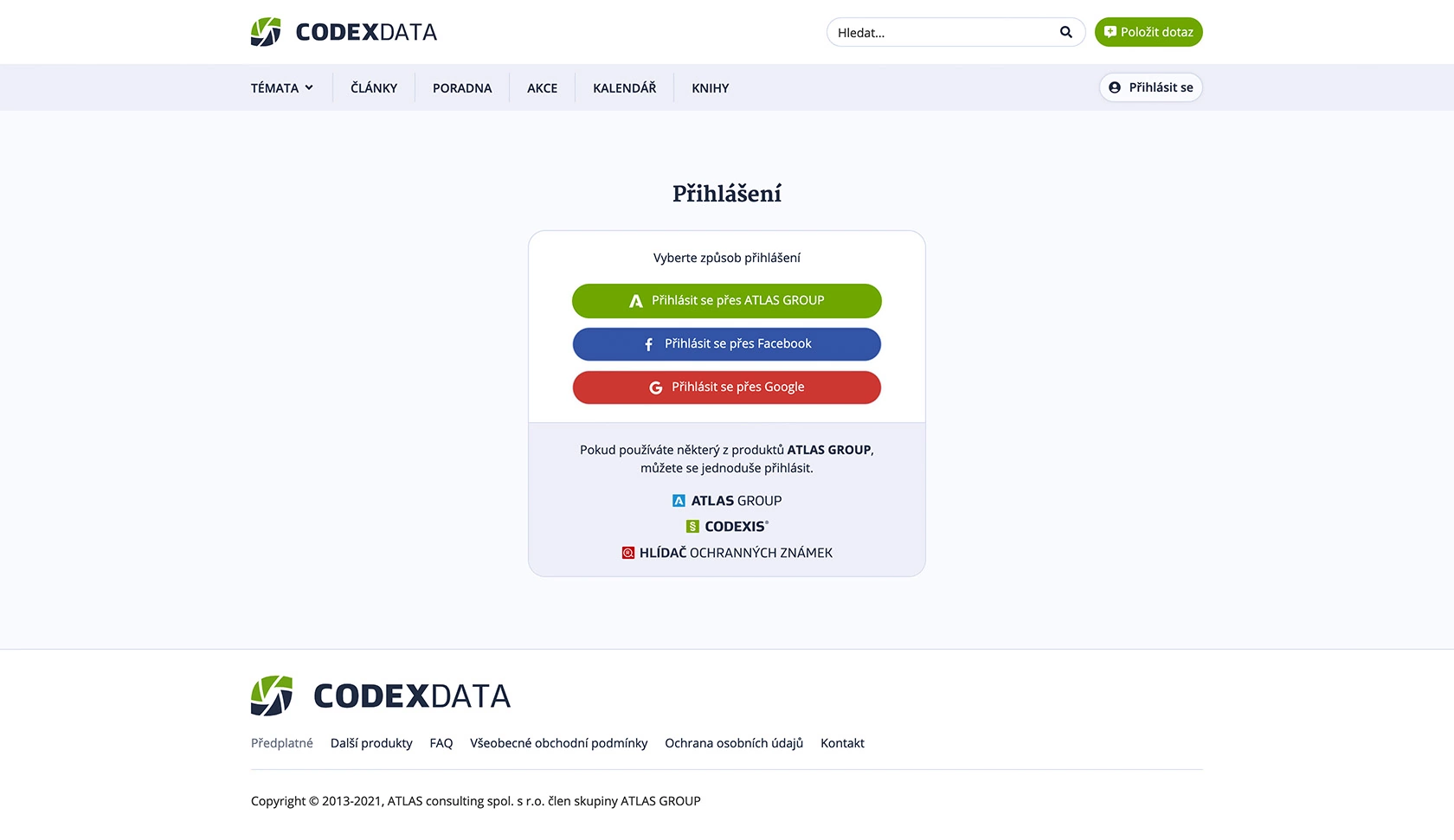Click the red Hlídač ochranných známek icon
Screen dimensions: 1454x840
click(628, 553)
